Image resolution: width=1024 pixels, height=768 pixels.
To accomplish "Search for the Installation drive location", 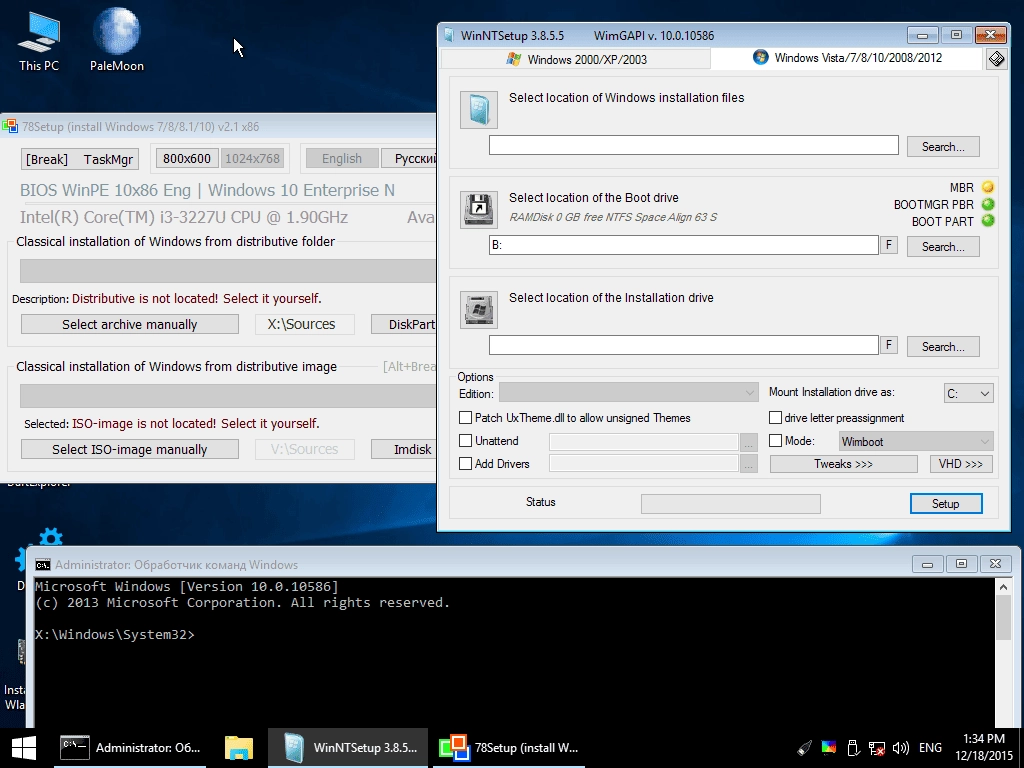I will [943, 346].
